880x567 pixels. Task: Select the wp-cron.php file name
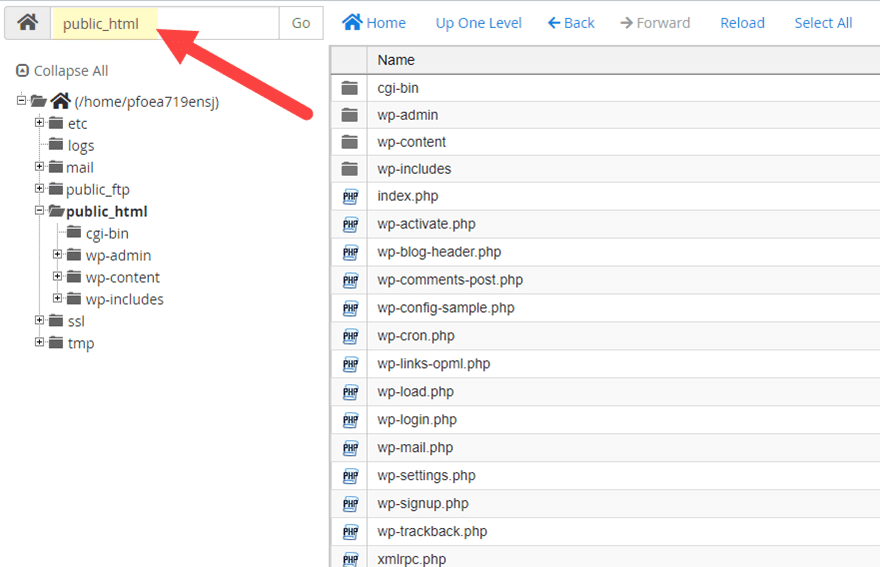416,336
